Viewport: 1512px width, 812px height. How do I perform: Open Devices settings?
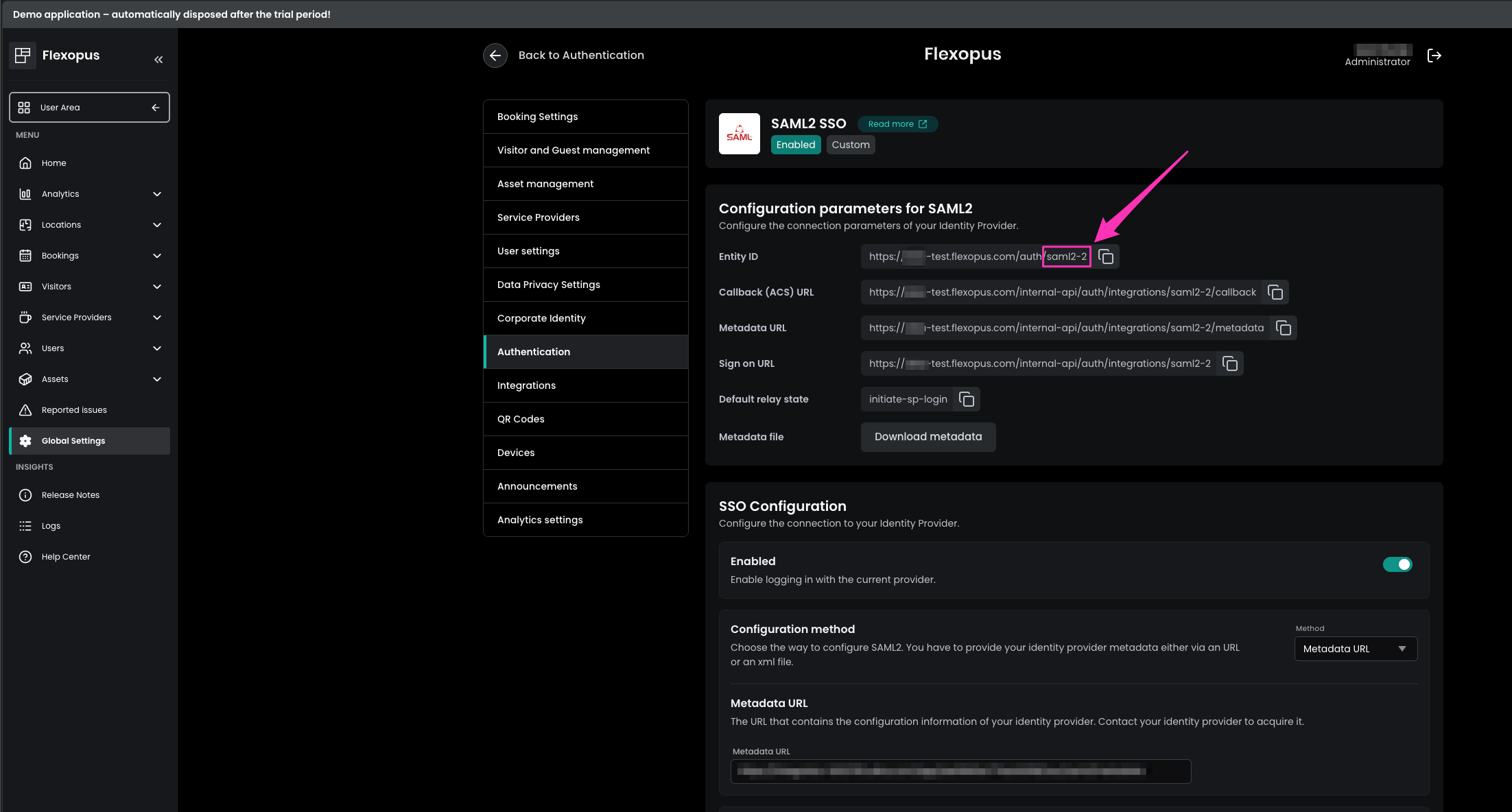click(x=586, y=453)
